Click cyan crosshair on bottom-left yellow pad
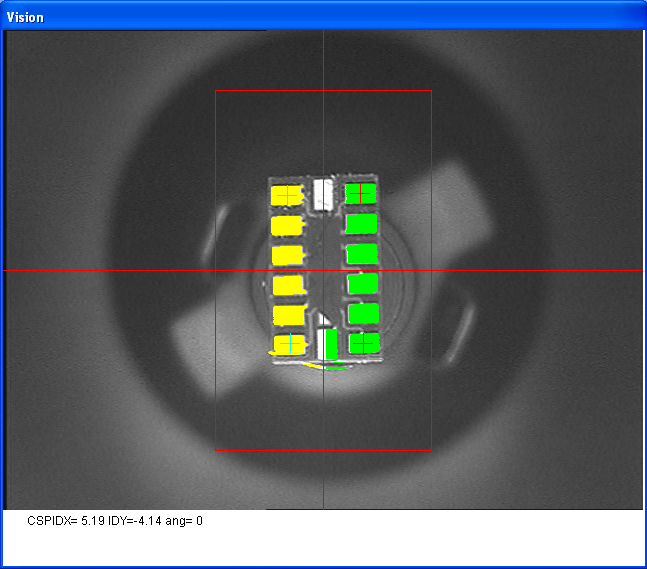647x569 pixels. coord(290,343)
